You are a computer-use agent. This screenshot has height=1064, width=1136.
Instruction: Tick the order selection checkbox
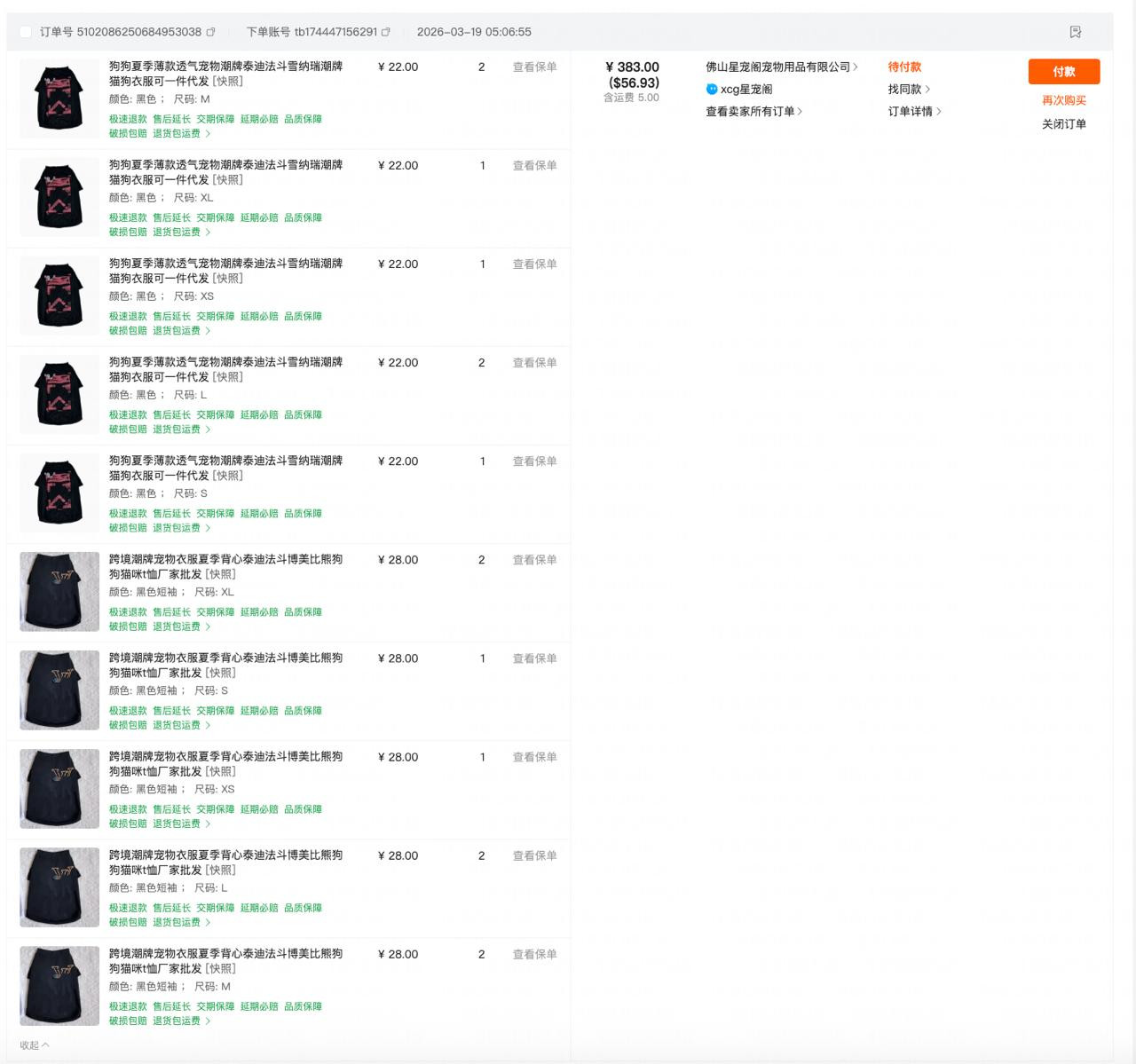click(26, 32)
